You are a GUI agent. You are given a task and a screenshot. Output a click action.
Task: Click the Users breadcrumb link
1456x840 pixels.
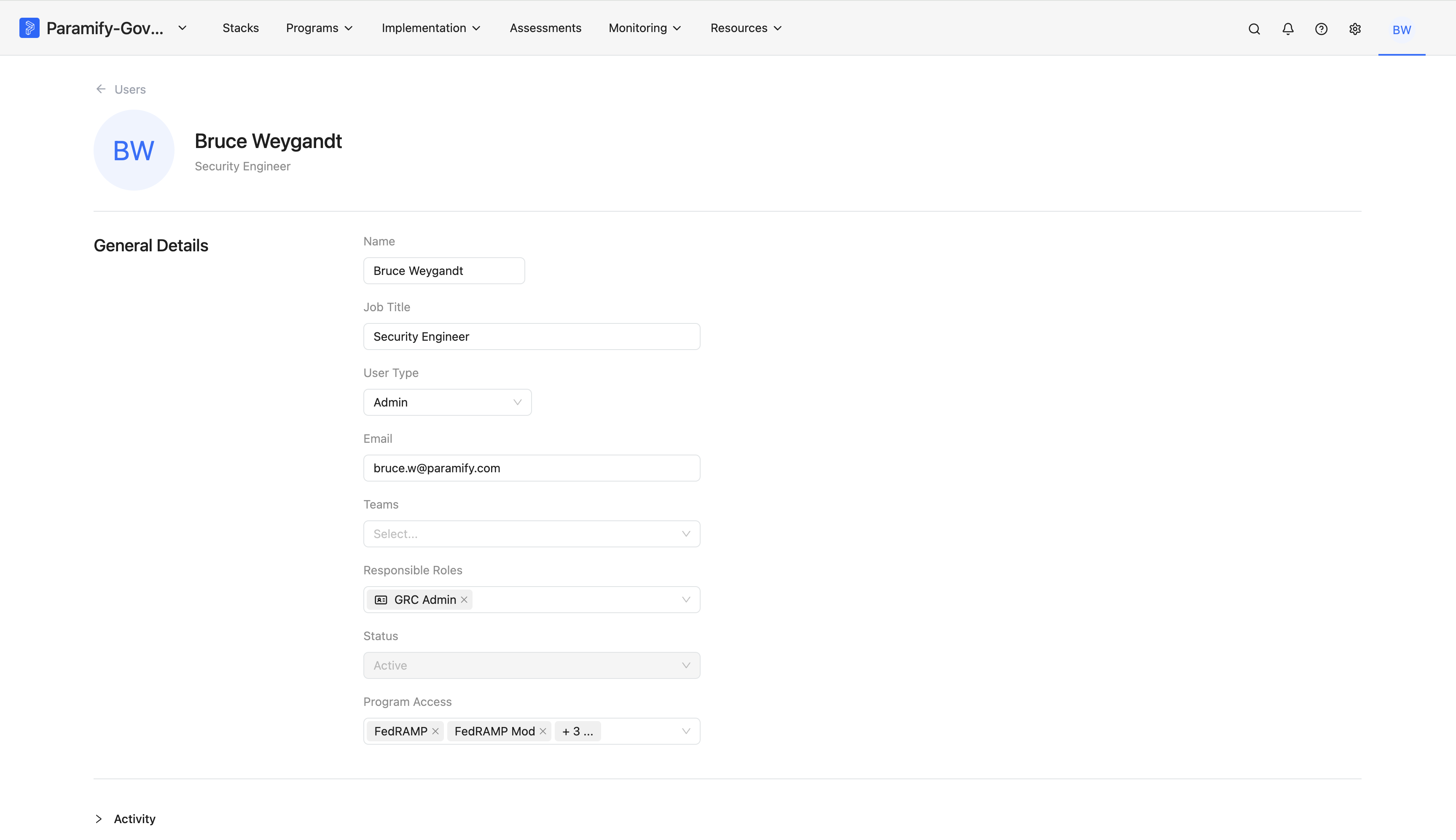tap(130, 89)
